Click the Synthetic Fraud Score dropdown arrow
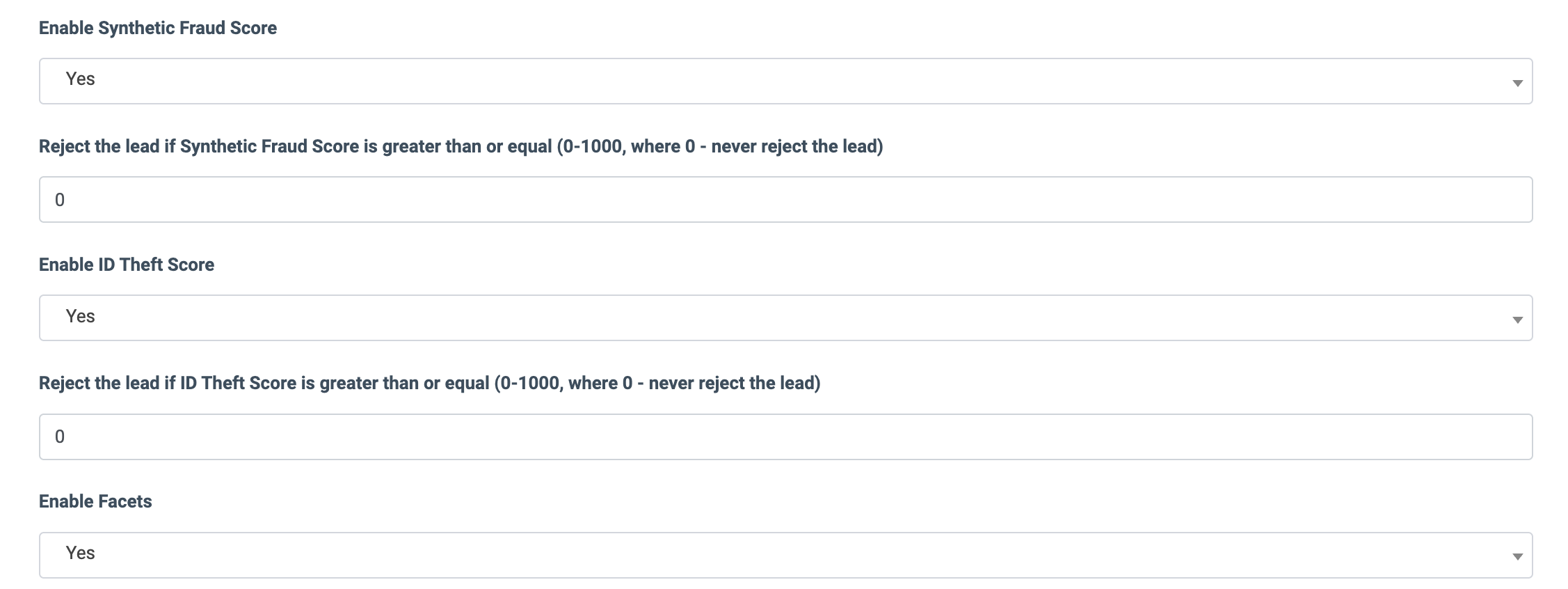 point(1517,83)
